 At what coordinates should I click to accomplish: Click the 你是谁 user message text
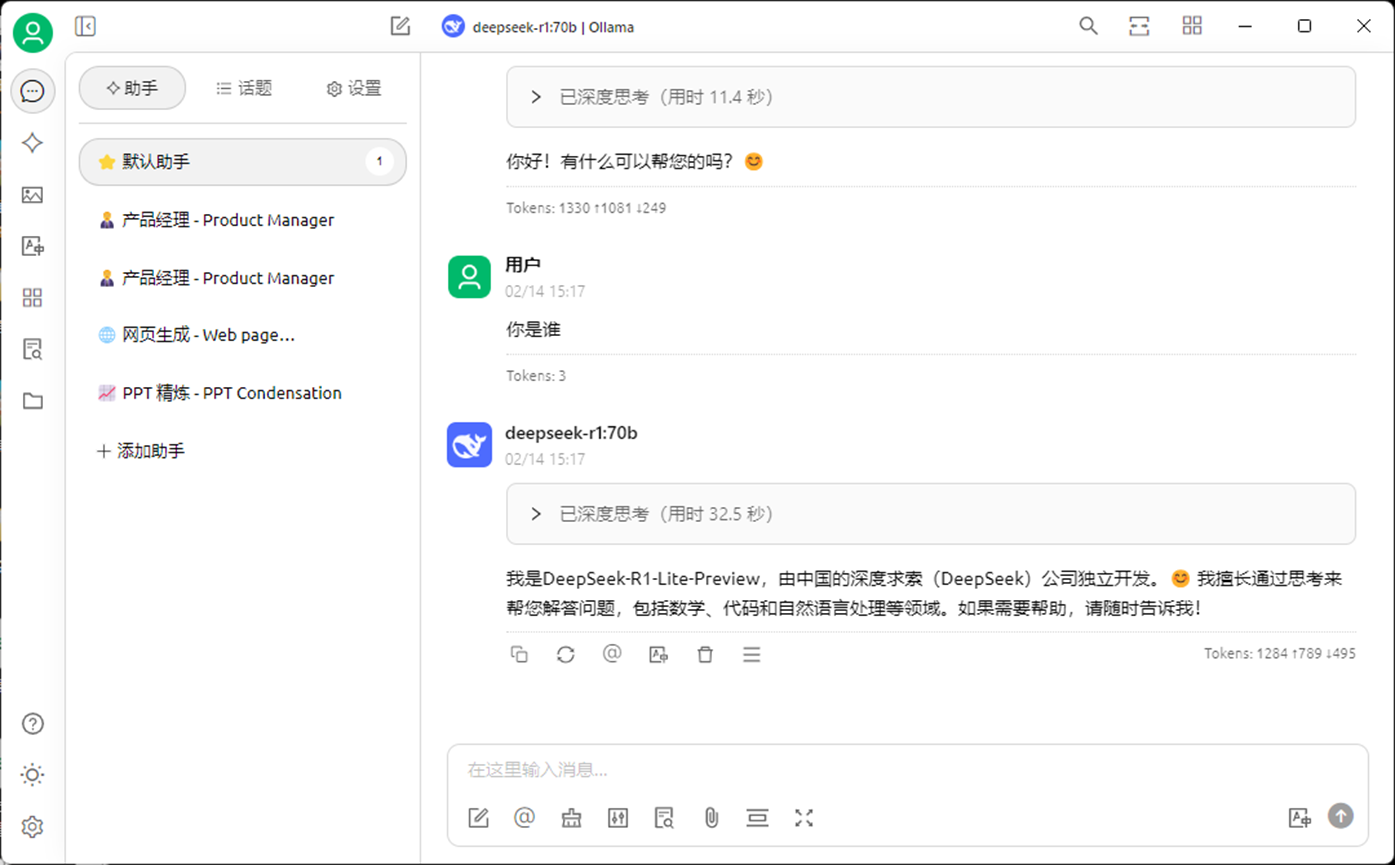[x=533, y=329]
